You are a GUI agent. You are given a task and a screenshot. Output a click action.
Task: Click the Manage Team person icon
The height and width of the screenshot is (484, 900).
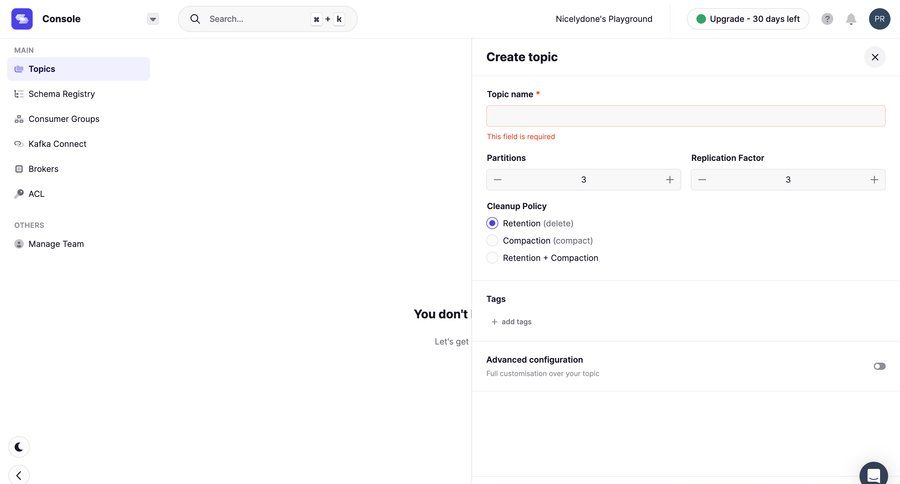tap(19, 244)
